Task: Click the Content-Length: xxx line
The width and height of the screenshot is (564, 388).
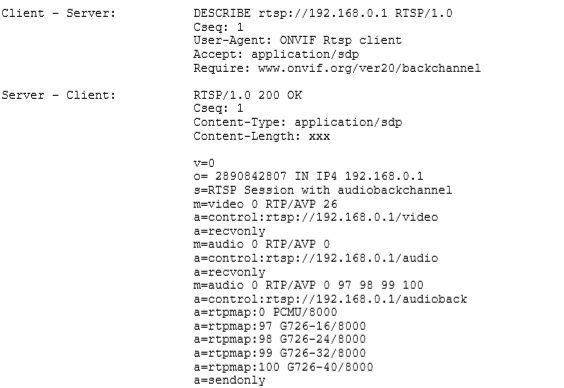Action: click(261, 136)
